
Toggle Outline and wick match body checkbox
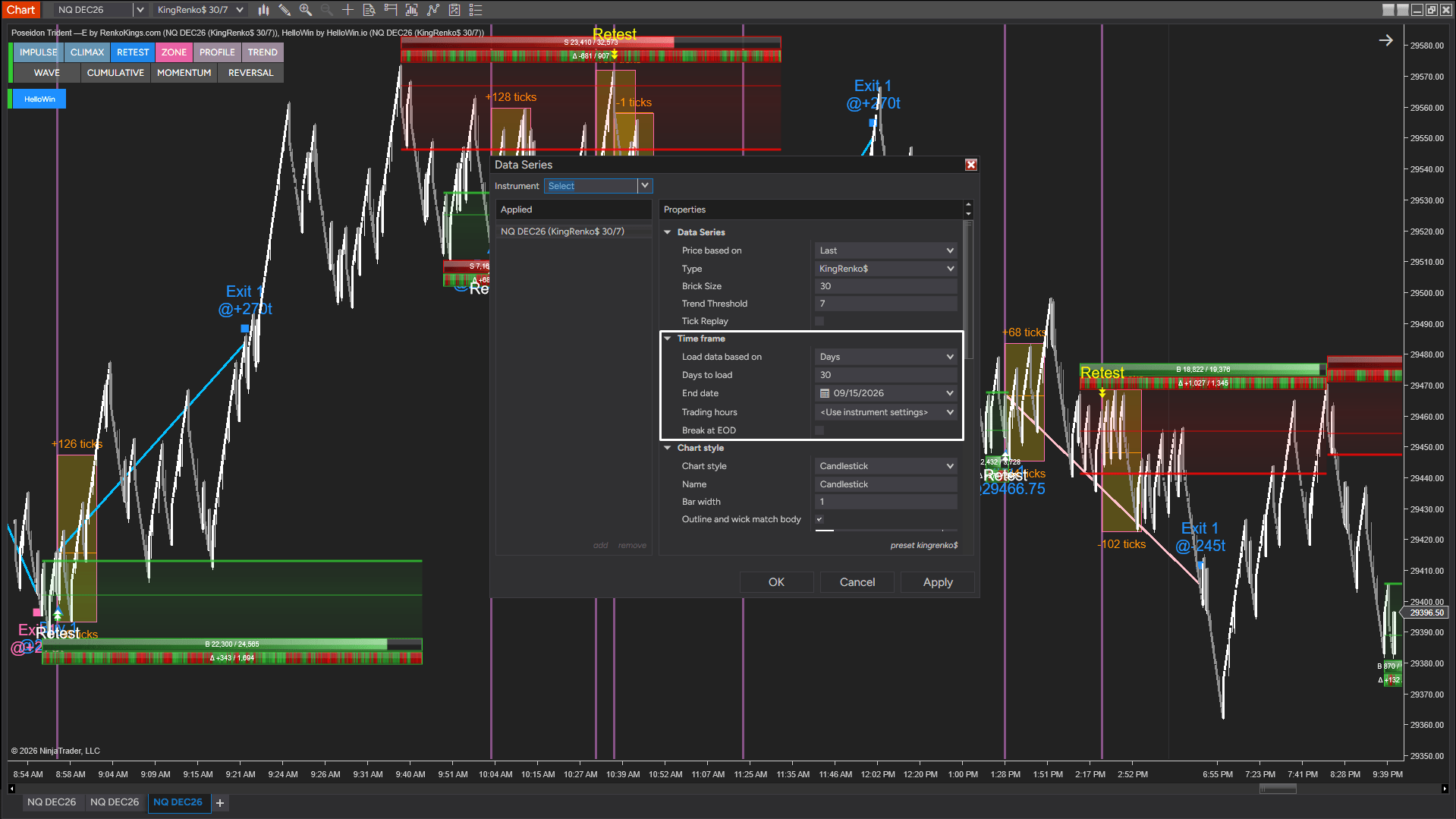[x=819, y=519]
